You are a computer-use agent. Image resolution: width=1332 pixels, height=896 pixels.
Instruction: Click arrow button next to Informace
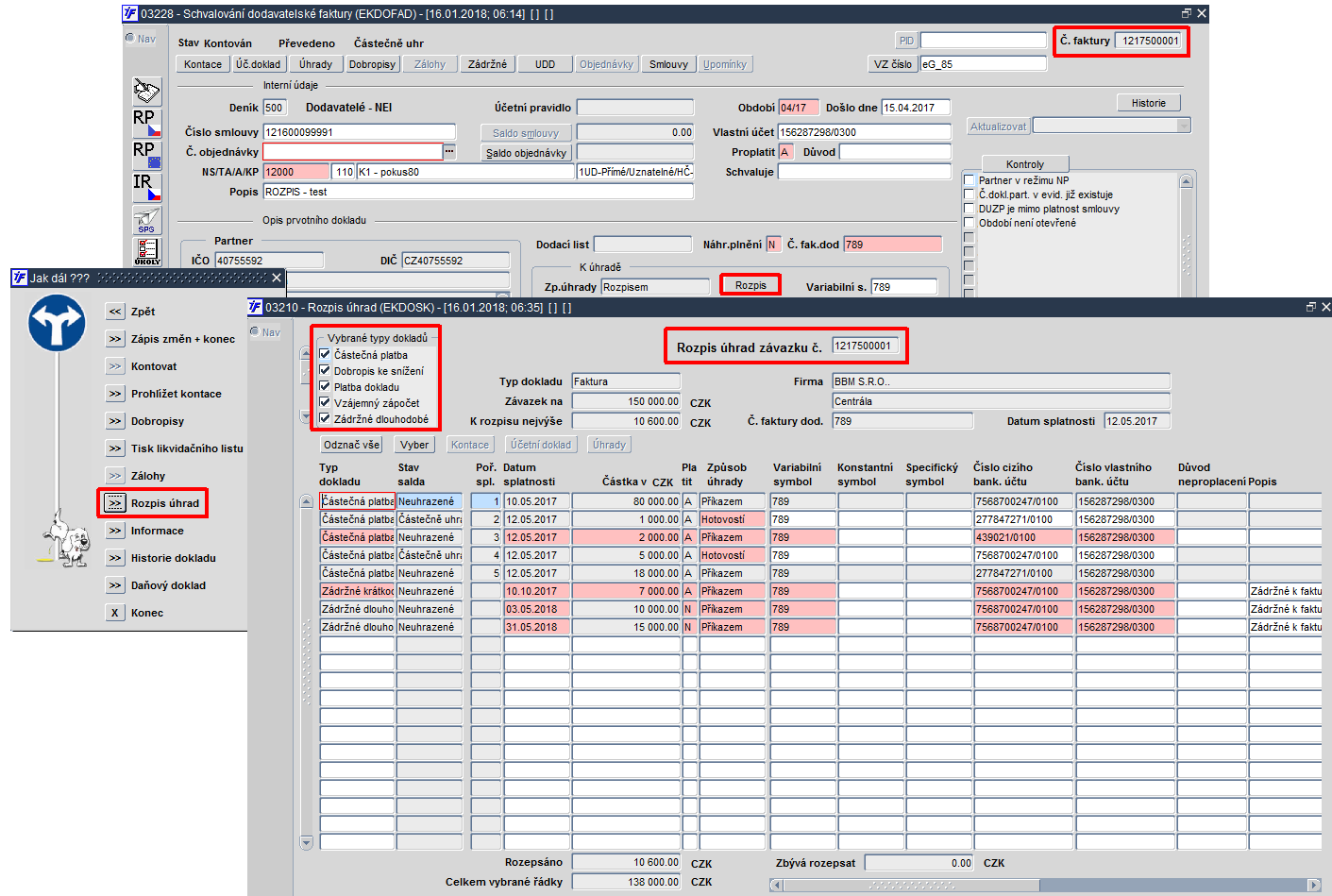[115, 531]
